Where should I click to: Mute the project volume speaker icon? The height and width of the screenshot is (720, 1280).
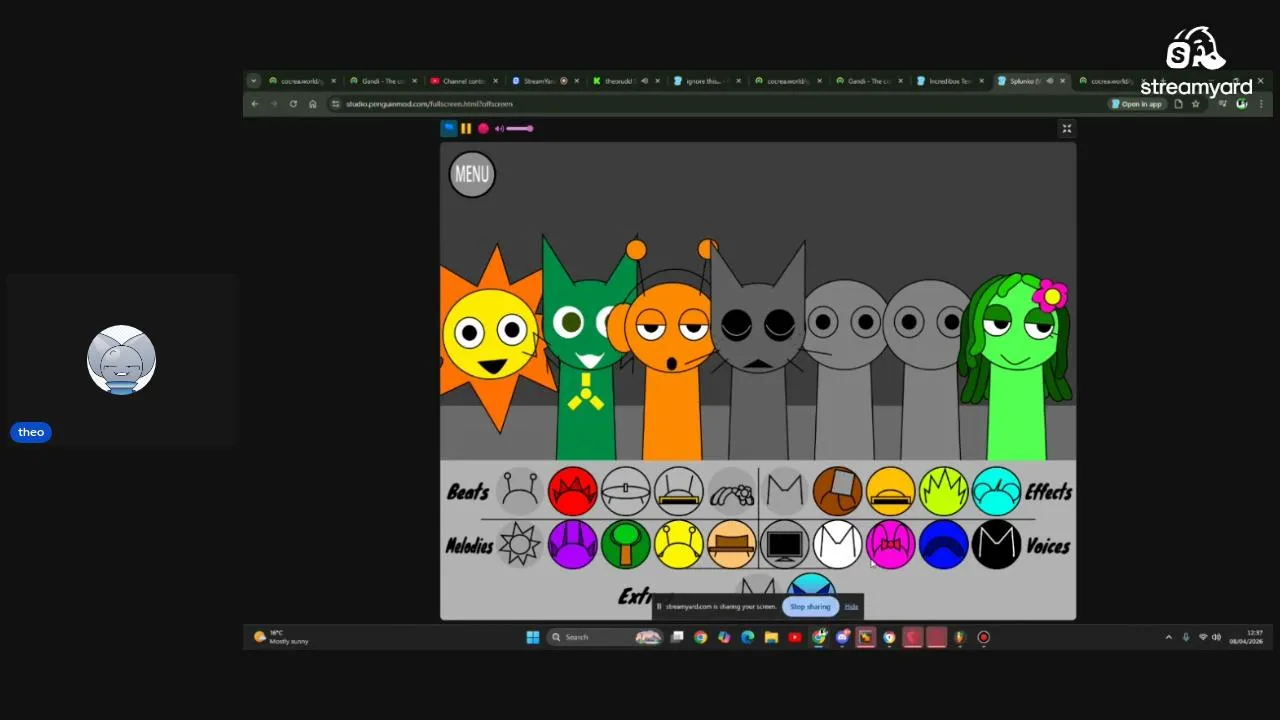coord(499,128)
